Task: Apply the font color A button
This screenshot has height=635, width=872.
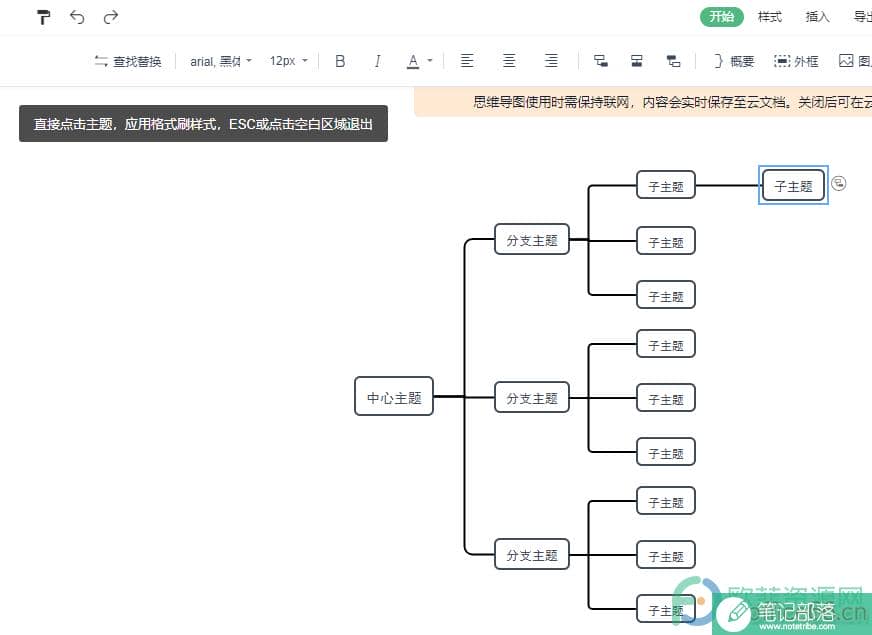Action: (413, 61)
